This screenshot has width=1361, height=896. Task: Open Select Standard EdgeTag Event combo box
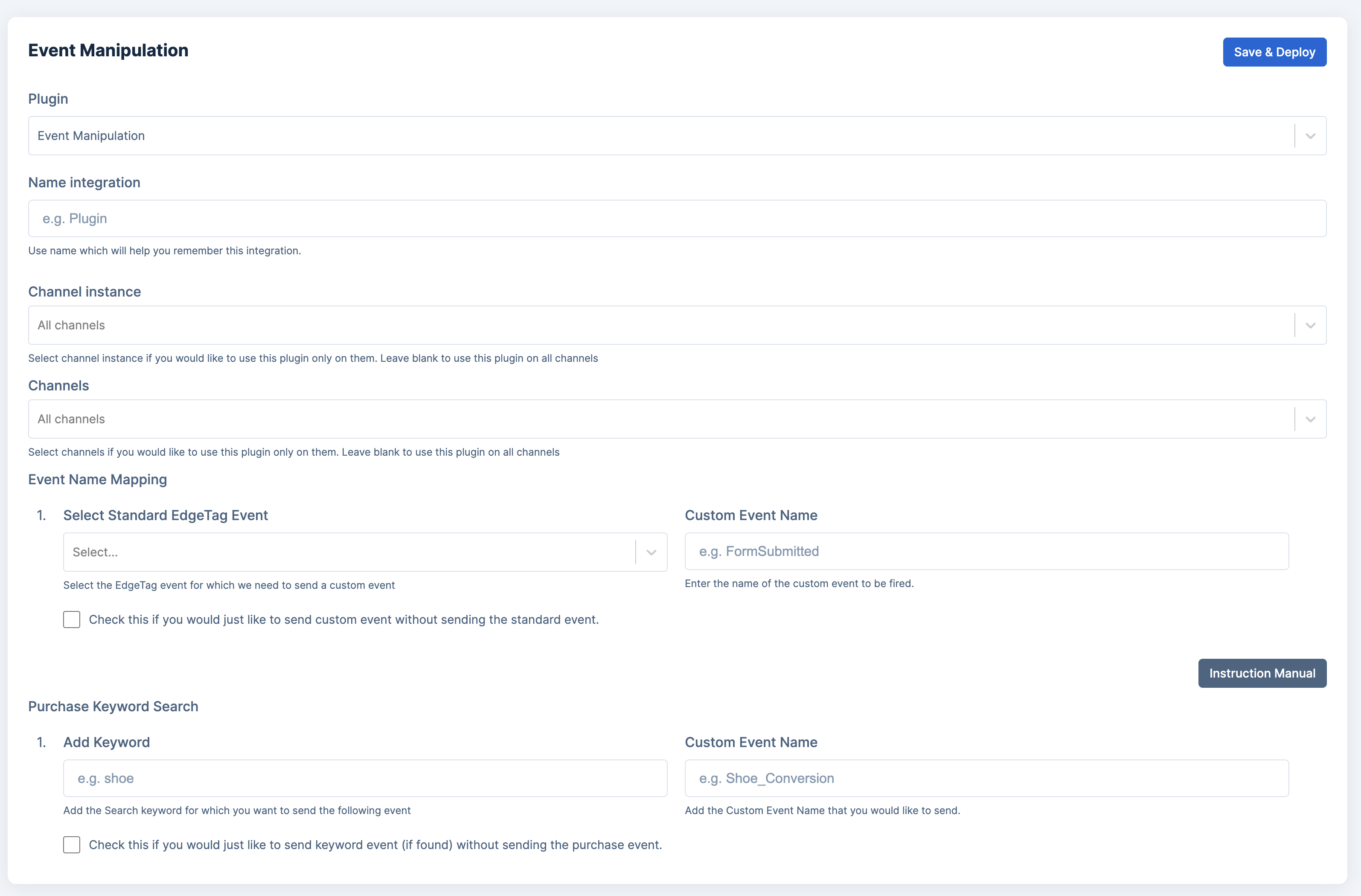tap(349, 553)
